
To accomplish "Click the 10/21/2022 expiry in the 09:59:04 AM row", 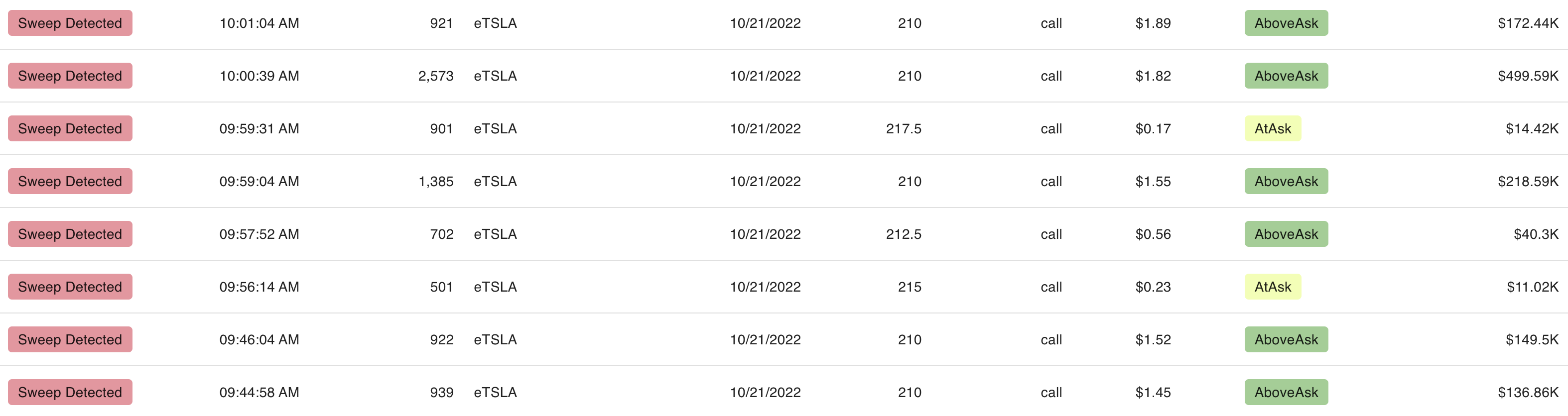I will (x=765, y=181).
